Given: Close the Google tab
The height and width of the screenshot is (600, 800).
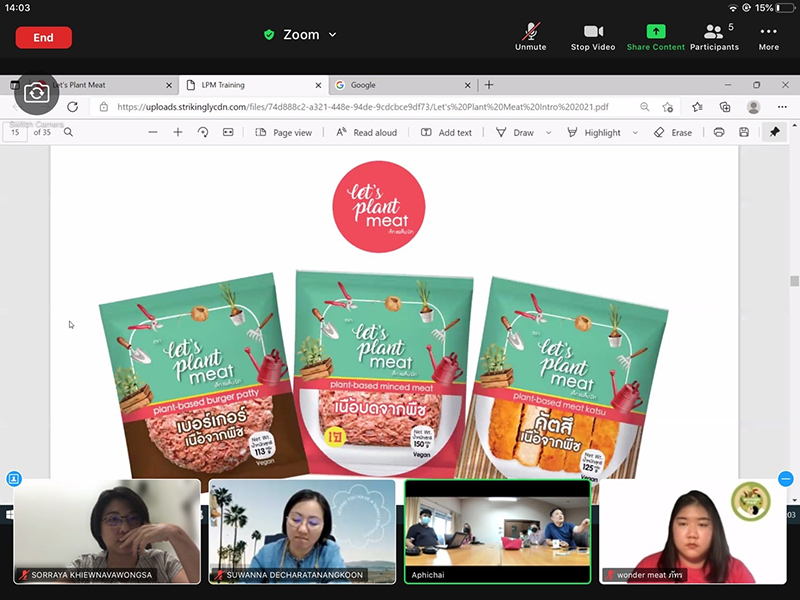Looking at the screenshot, I should coord(467,85).
